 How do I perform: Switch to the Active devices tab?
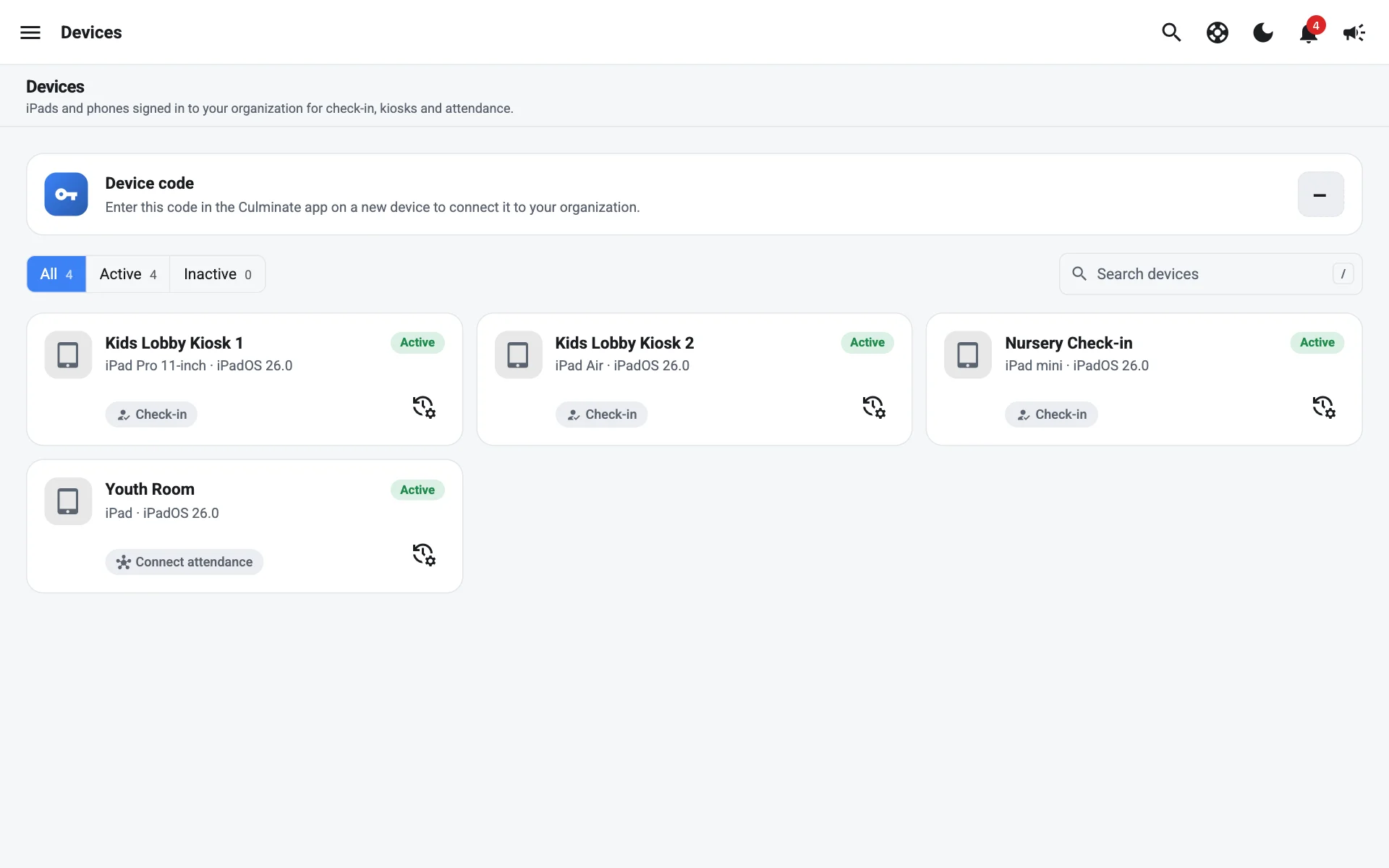pos(128,274)
